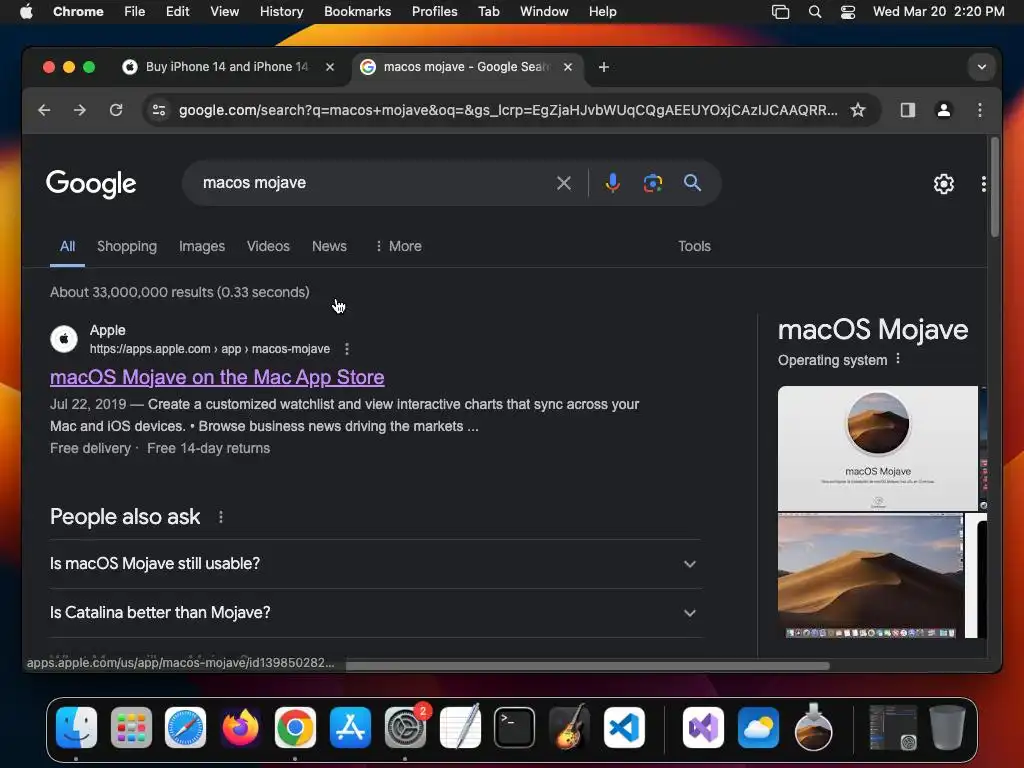Click the forward navigation arrow
The width and height of the screenshot is (1024, 768).
[80, 110]
